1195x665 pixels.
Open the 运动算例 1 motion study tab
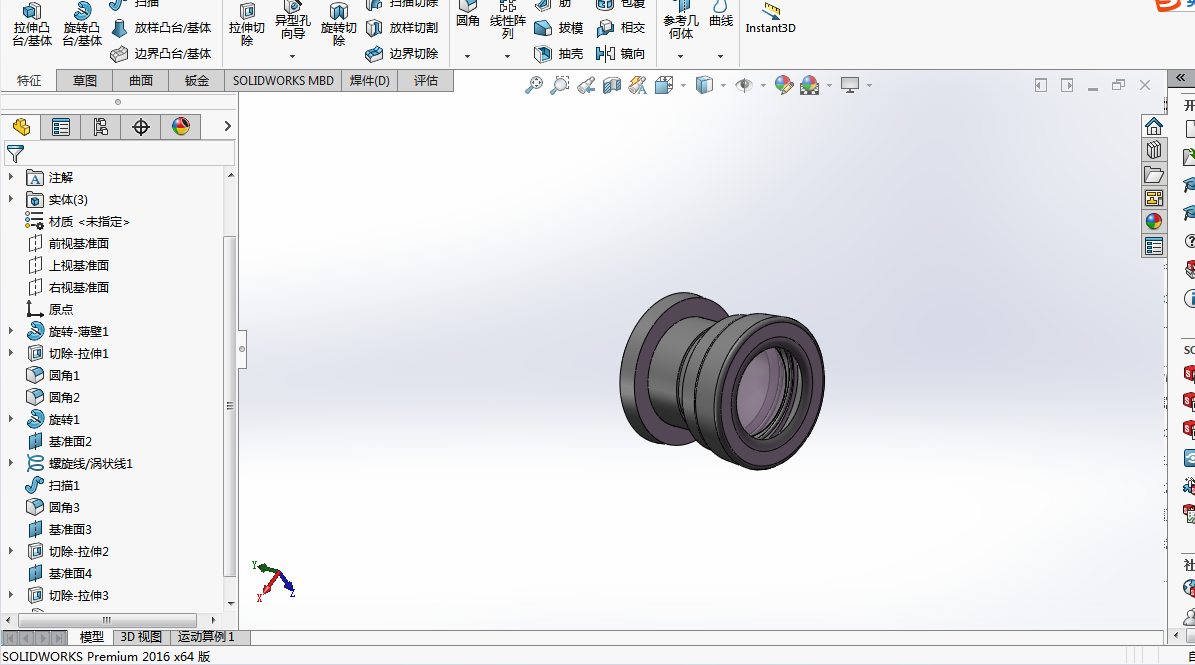click(x=207, y=637)
